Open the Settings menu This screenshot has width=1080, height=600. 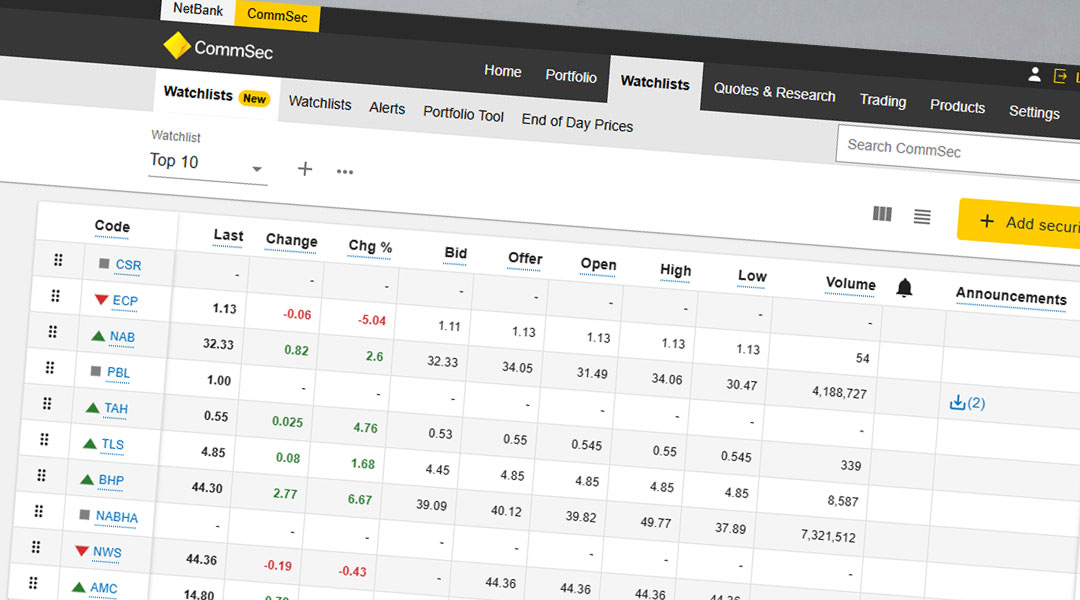point(1034,112)
